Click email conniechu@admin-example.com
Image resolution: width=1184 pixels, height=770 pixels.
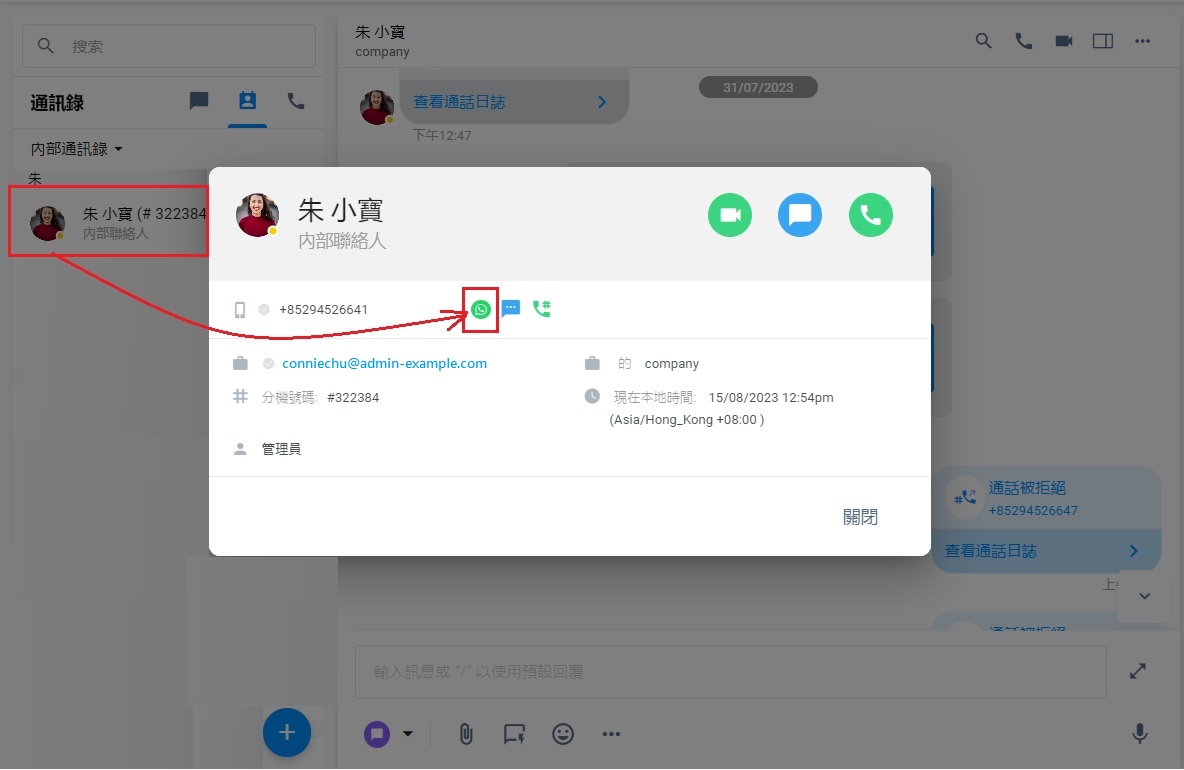click(x=384, y=363)
